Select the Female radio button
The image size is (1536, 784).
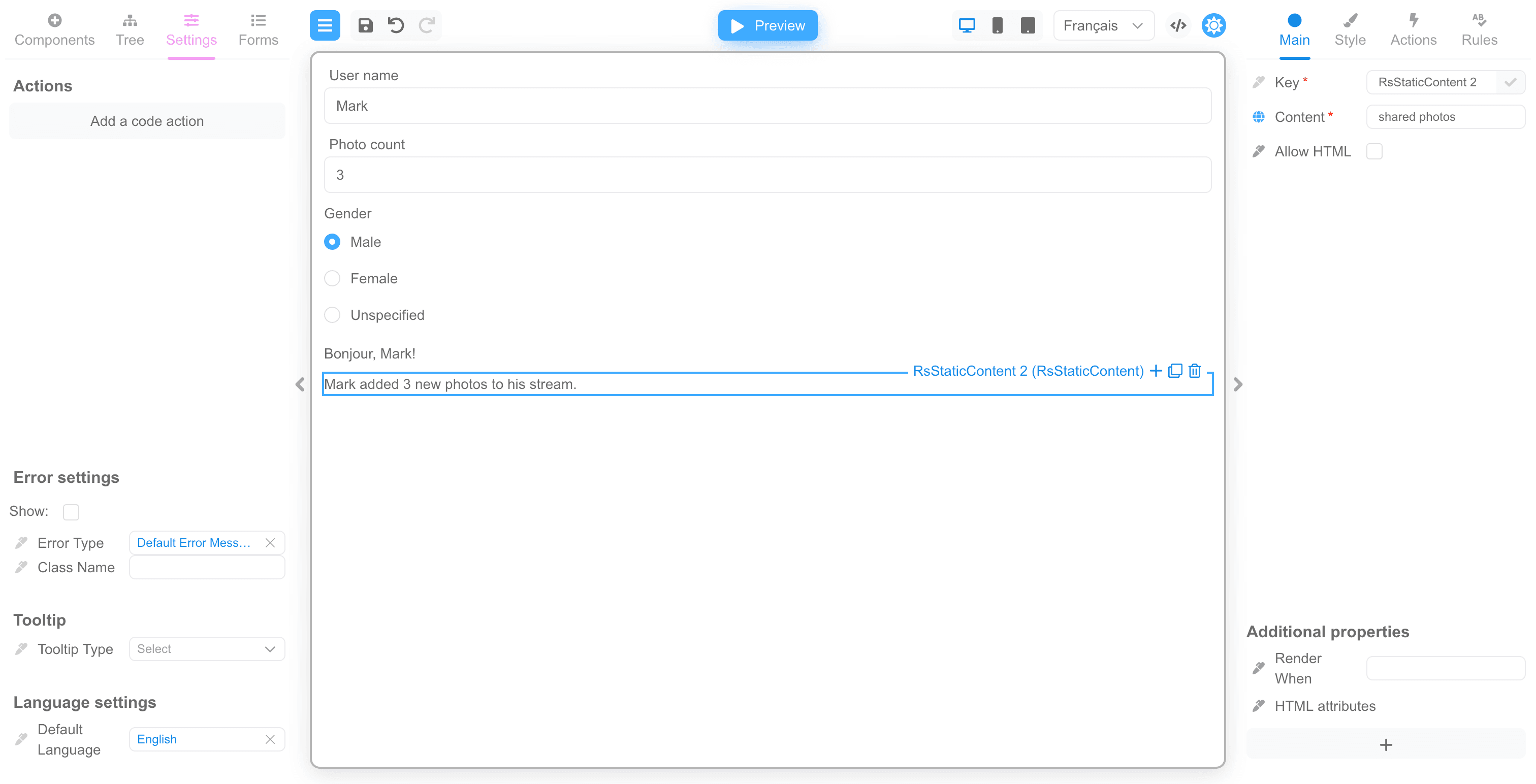tap(332, 278)
